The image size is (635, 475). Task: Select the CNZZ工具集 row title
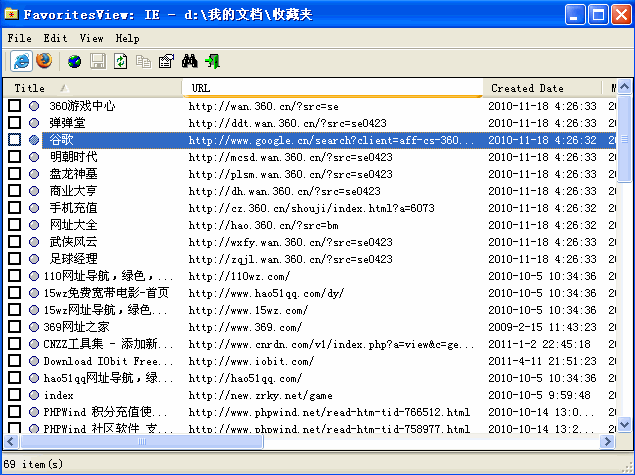tap(108, 344)
